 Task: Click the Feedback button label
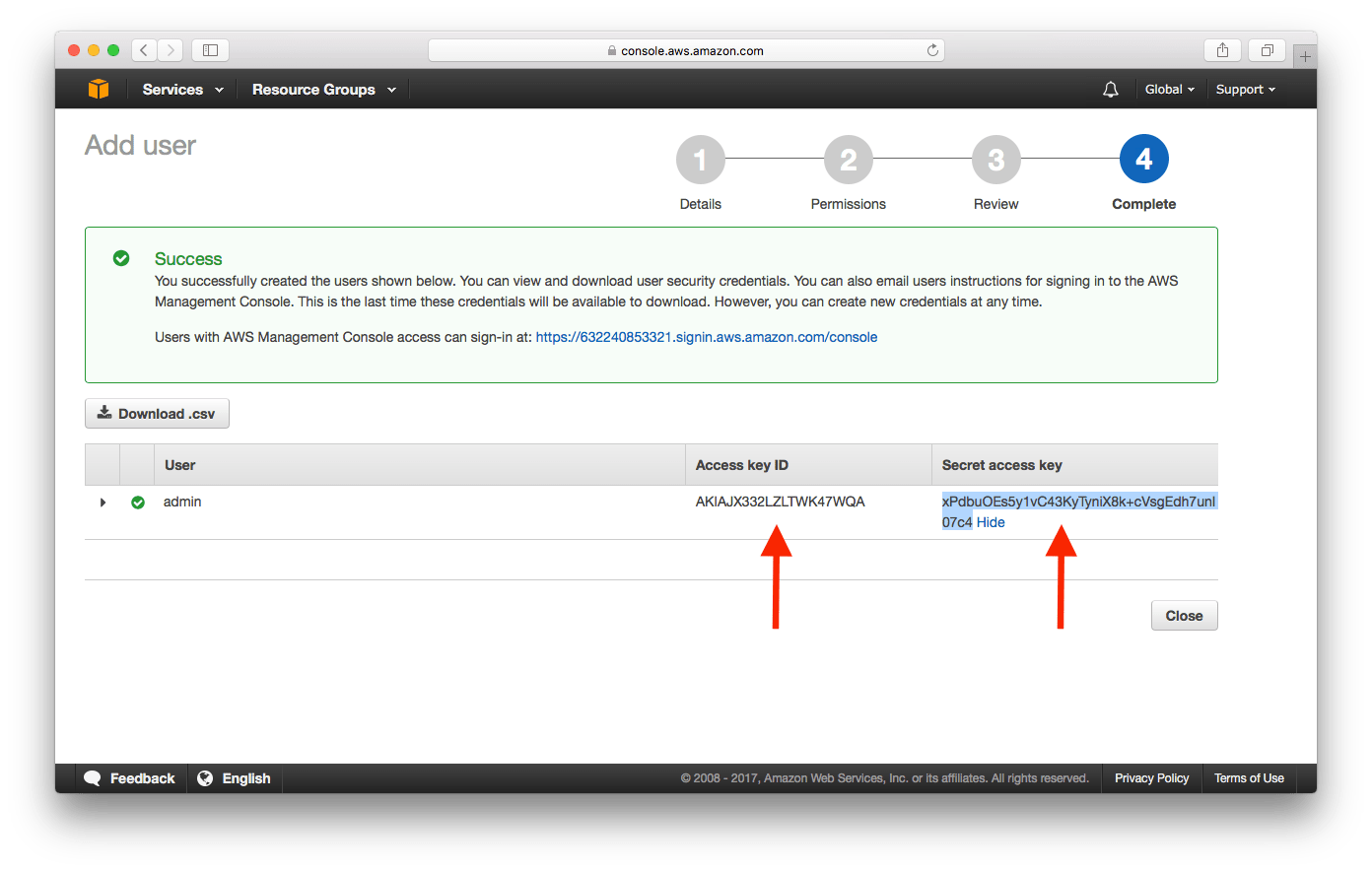coord(143,778)
